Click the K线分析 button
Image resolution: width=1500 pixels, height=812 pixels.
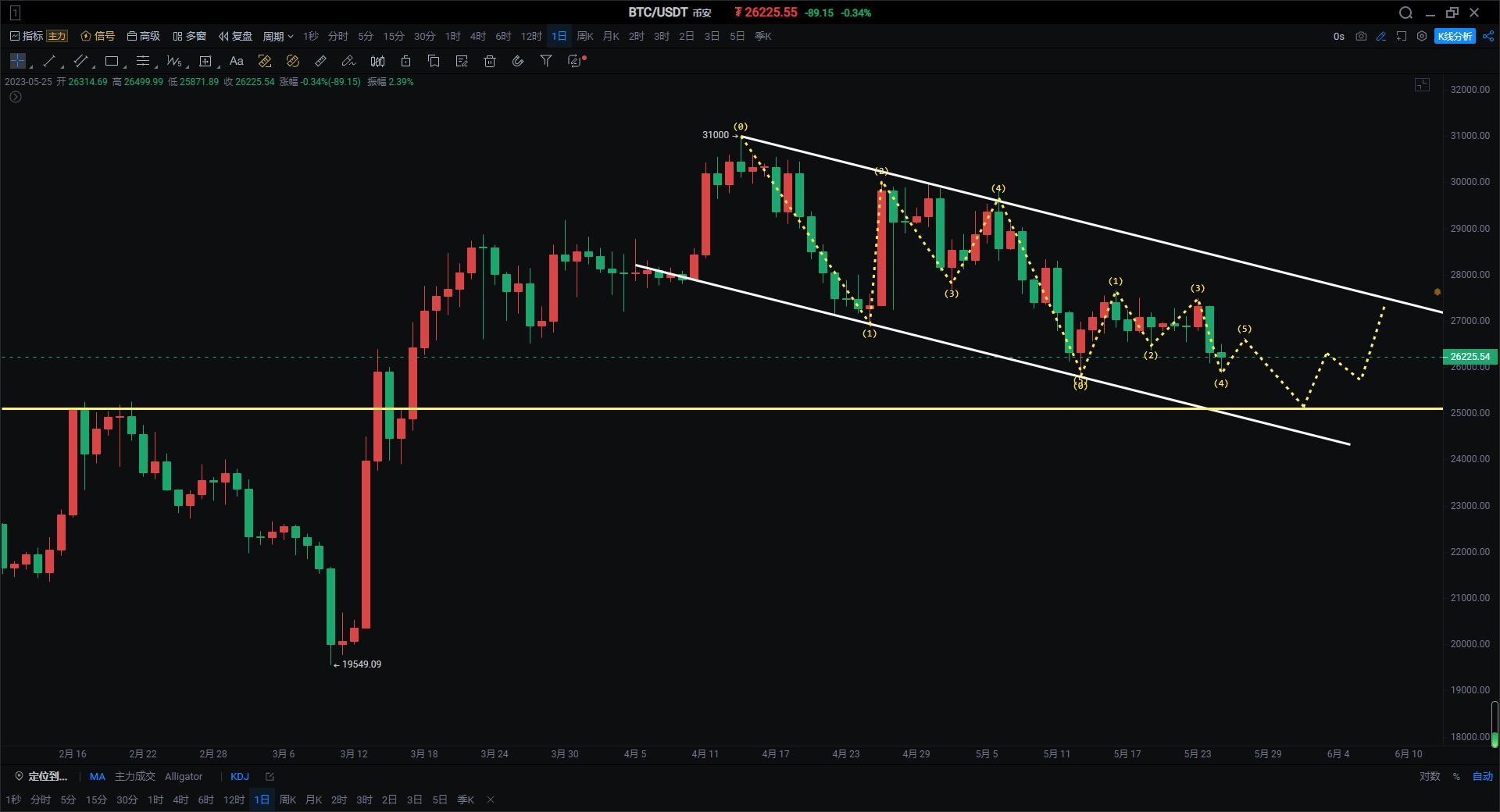(1455, 37)
